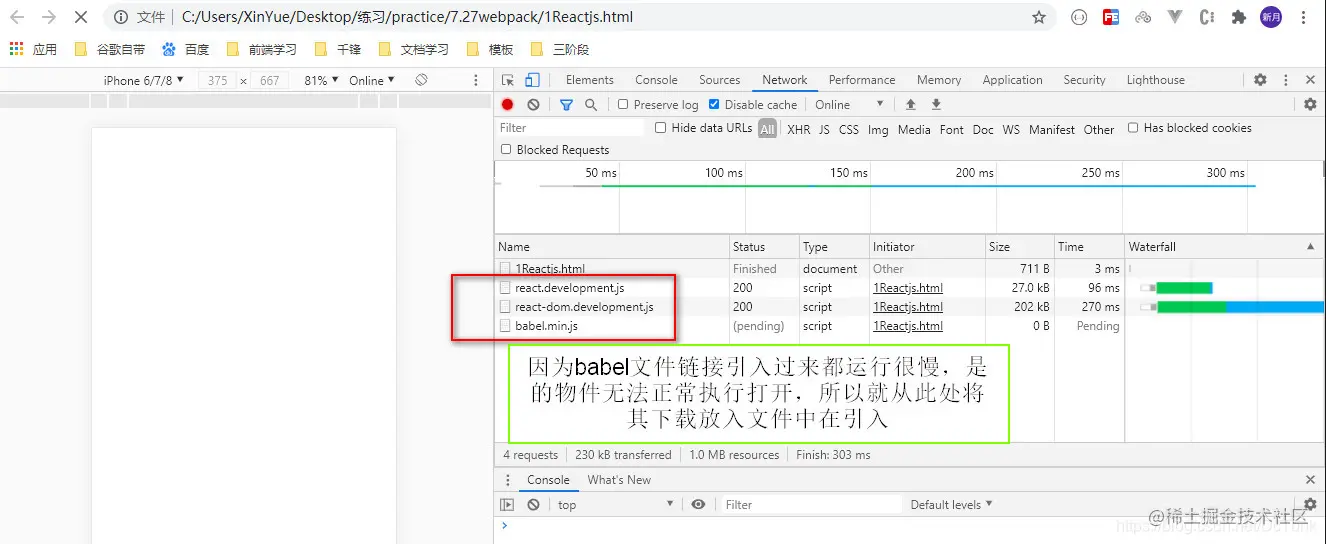
Task: Rotate the device viewport orientation
Action: click(421, 80)
